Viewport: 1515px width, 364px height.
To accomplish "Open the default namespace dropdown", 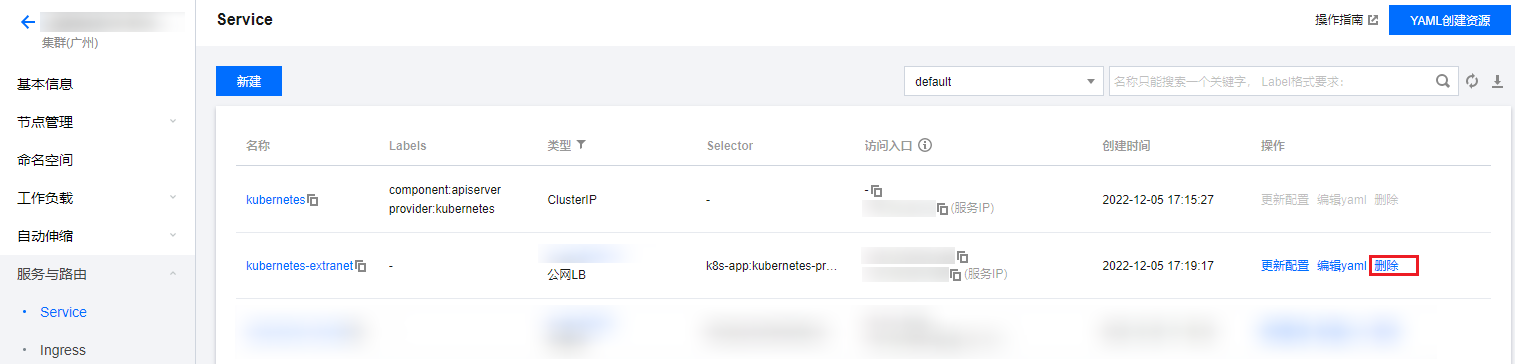I will (1003, 81).
